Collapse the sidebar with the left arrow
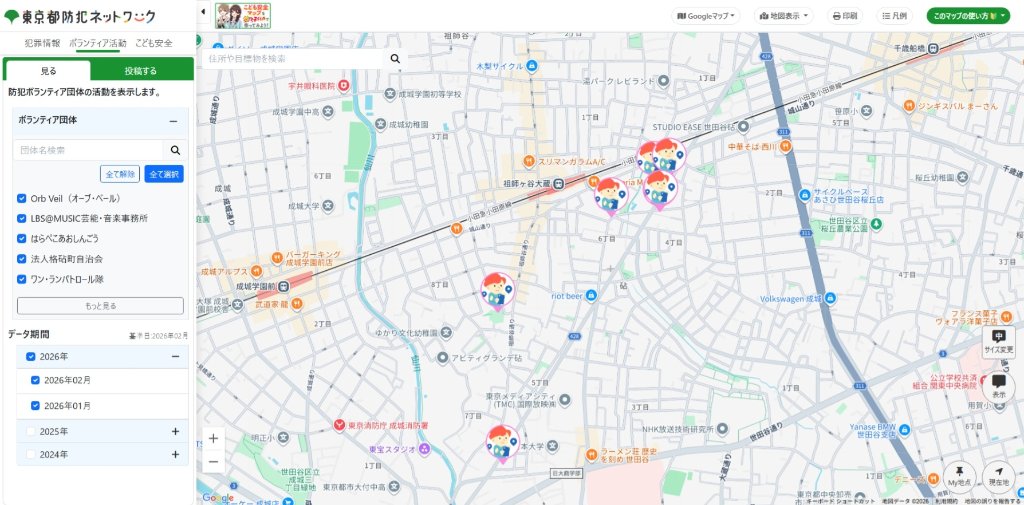The width and height of the screenshot is (1024, 505). 204,12
